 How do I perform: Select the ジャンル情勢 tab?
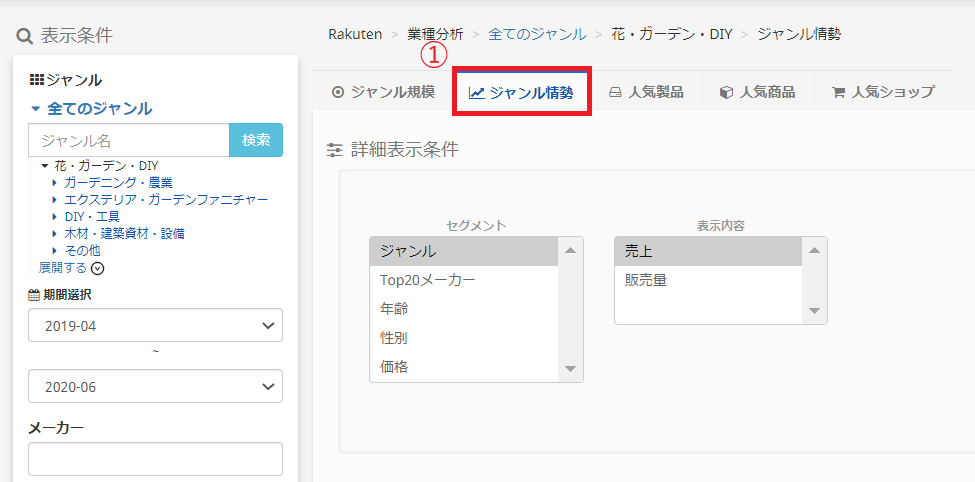pyautogui.click(x=521, y=92)
